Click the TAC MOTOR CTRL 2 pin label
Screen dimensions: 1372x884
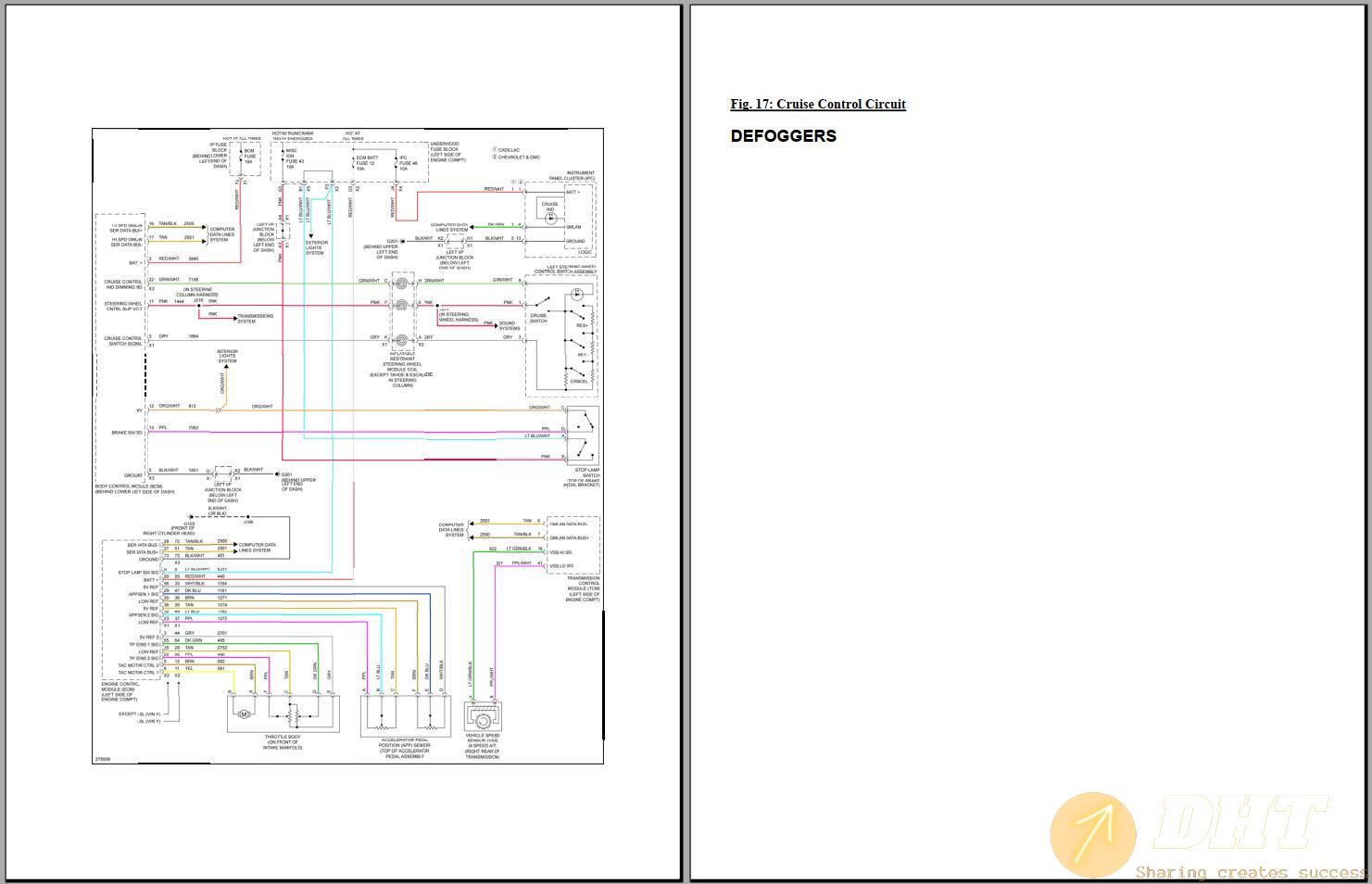pyautogui.click(x=137, y=665)
